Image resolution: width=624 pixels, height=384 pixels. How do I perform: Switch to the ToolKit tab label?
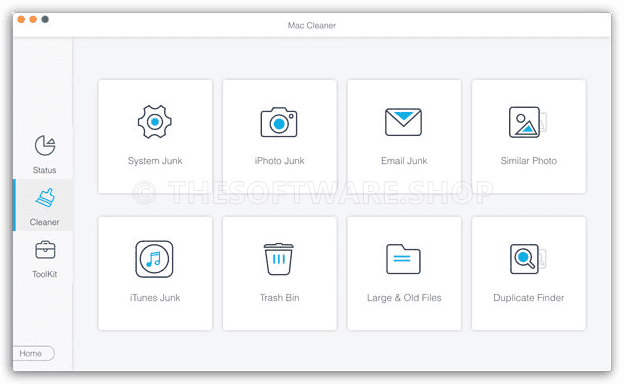45,274
